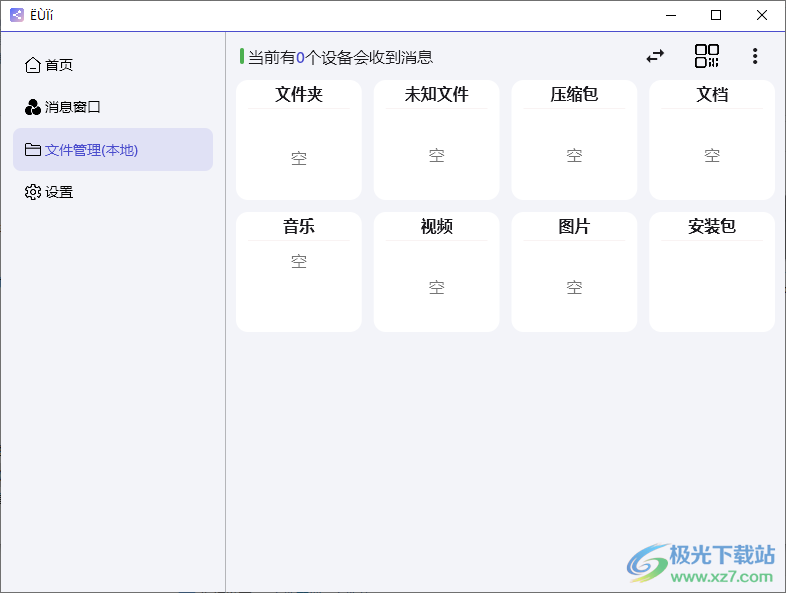Open the 音乐 music card
The width and height of the screenshot is (786, 593).
pos(299,272)
